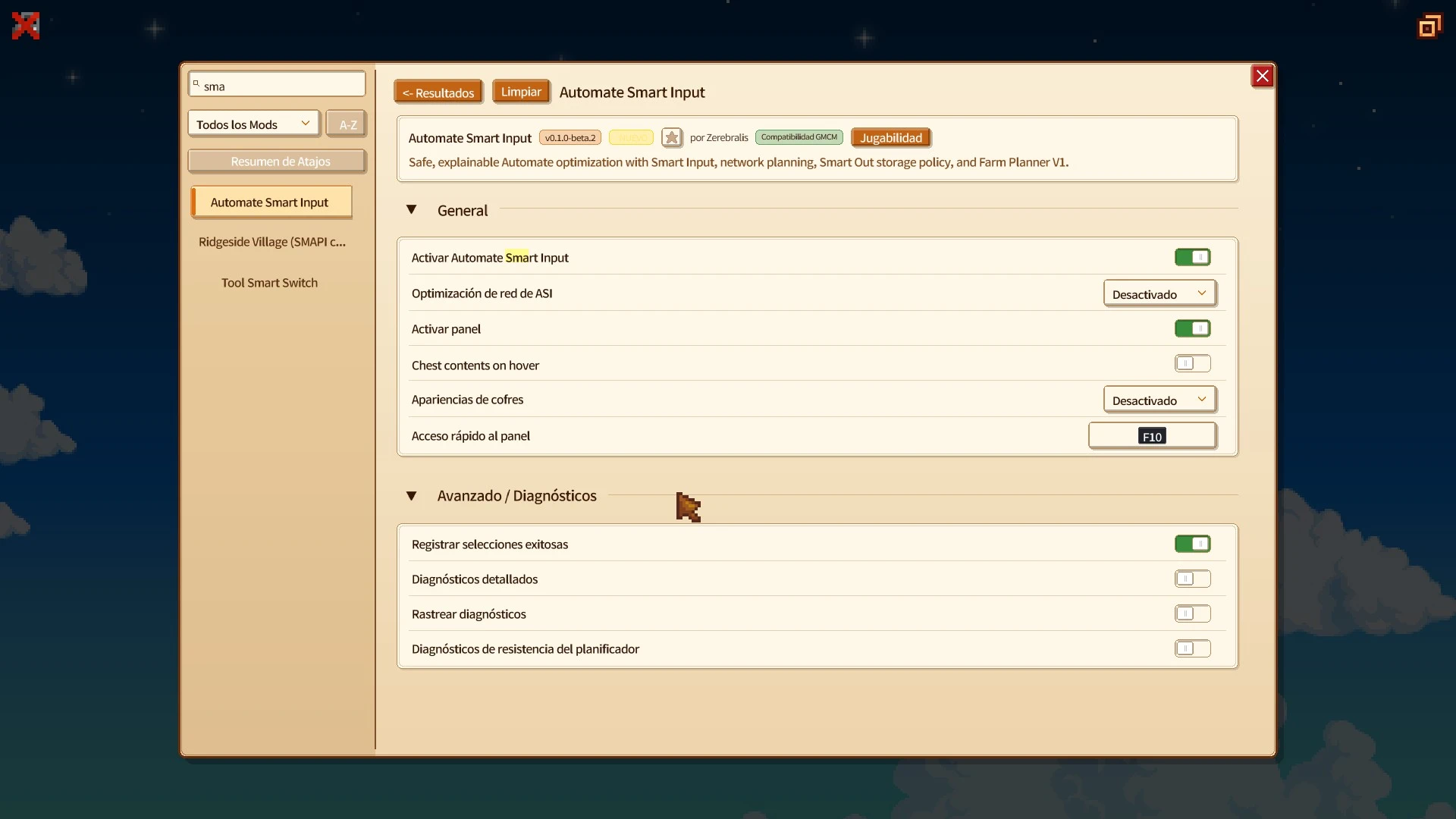The width and height of the screenshot is (1456, 819).
Task: Toggle Registrar selecciones exitosas
Action: click(1192, 544)
